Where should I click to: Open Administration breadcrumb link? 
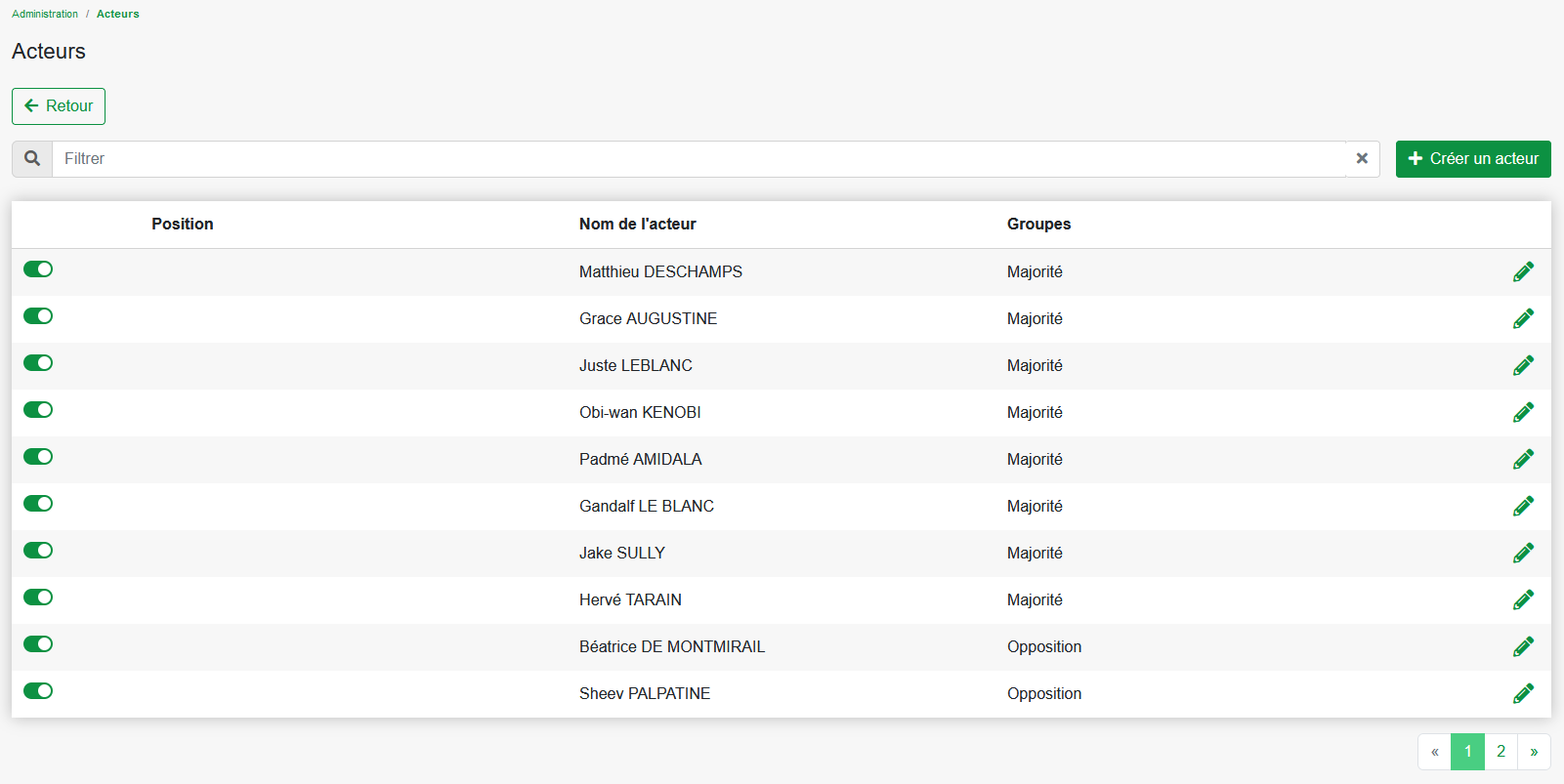(45, 14)
